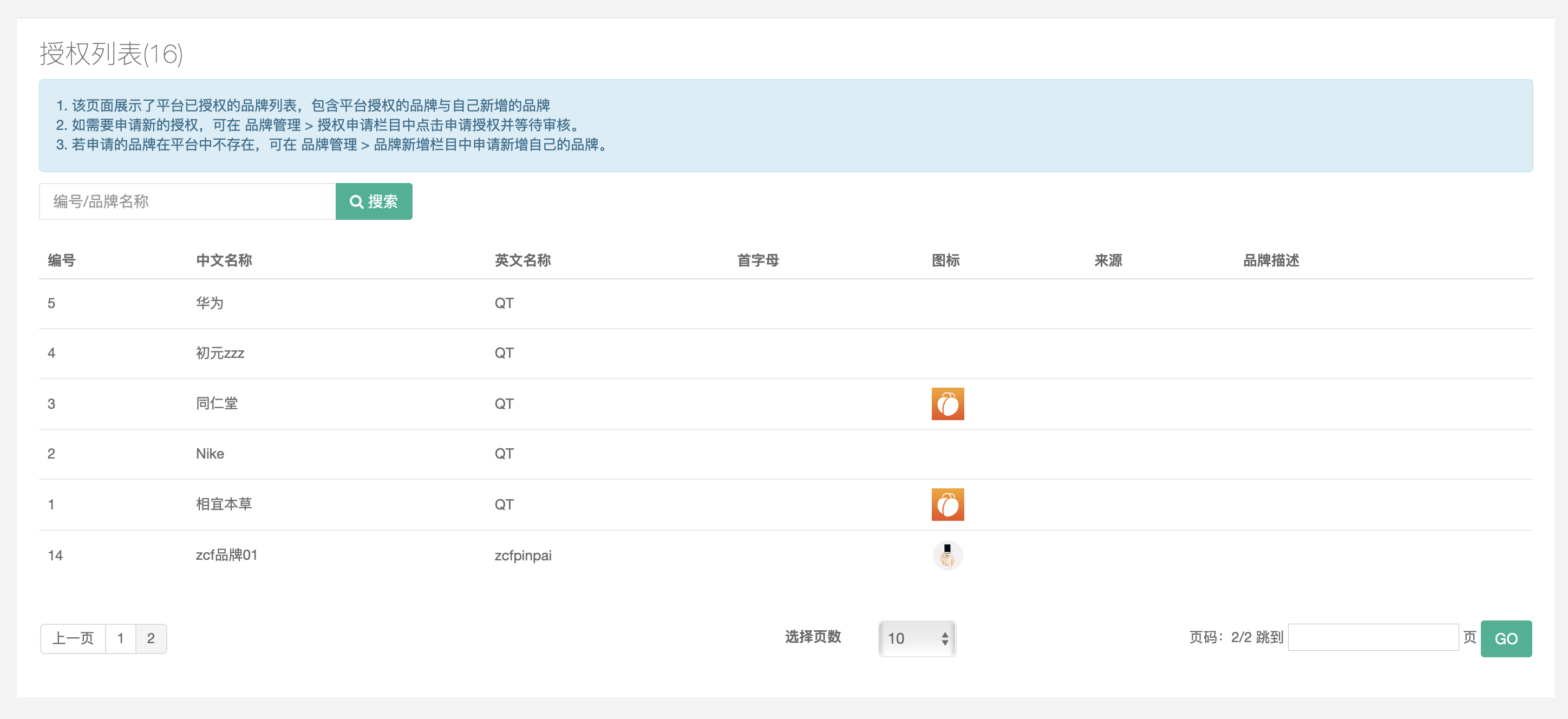Click the Nike brand name cell
The width and height of the screenshot is (1568, 719).
coord(210,454)
